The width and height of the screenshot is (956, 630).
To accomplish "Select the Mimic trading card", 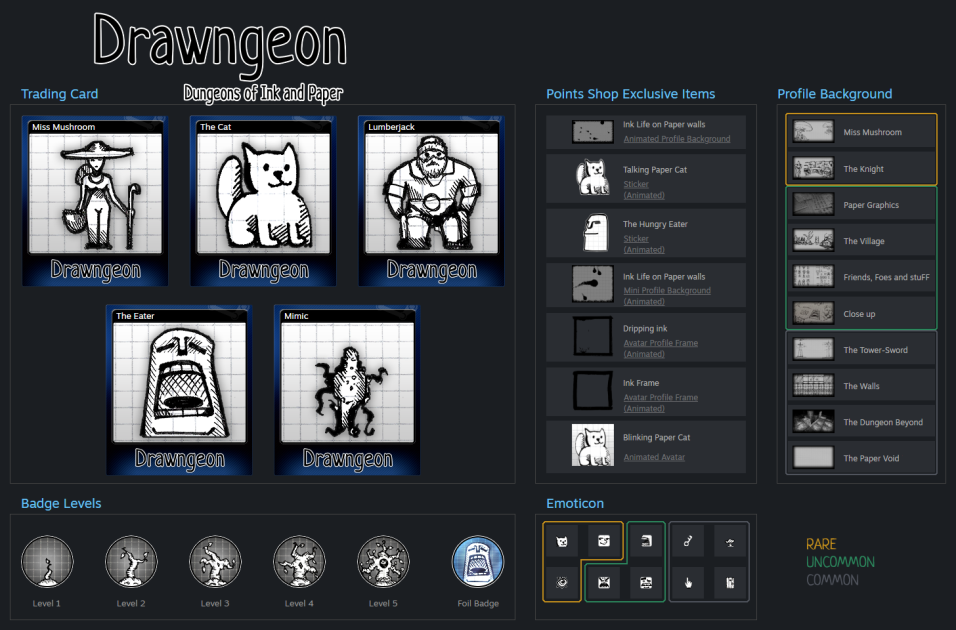I will 348,390.
